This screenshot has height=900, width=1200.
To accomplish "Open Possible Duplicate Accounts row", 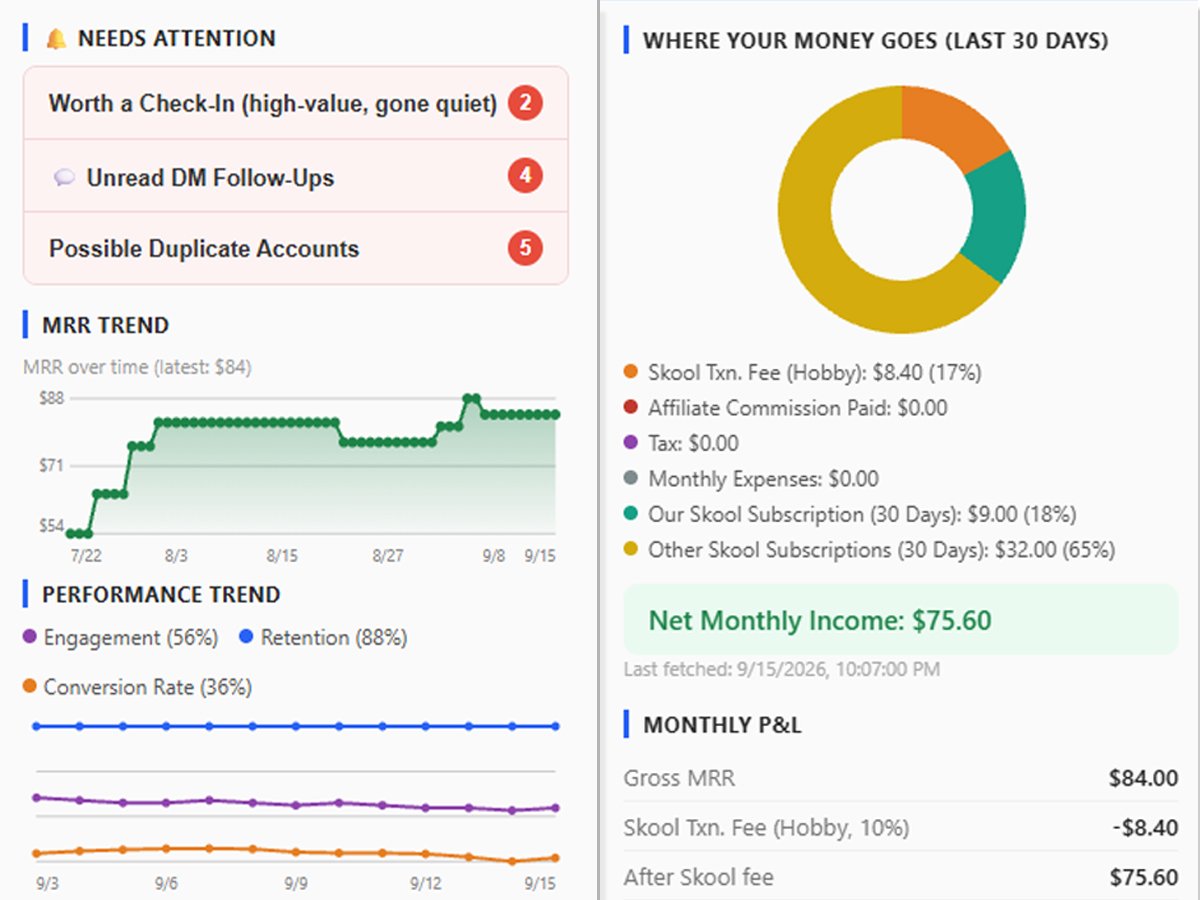I will point(296,248).
